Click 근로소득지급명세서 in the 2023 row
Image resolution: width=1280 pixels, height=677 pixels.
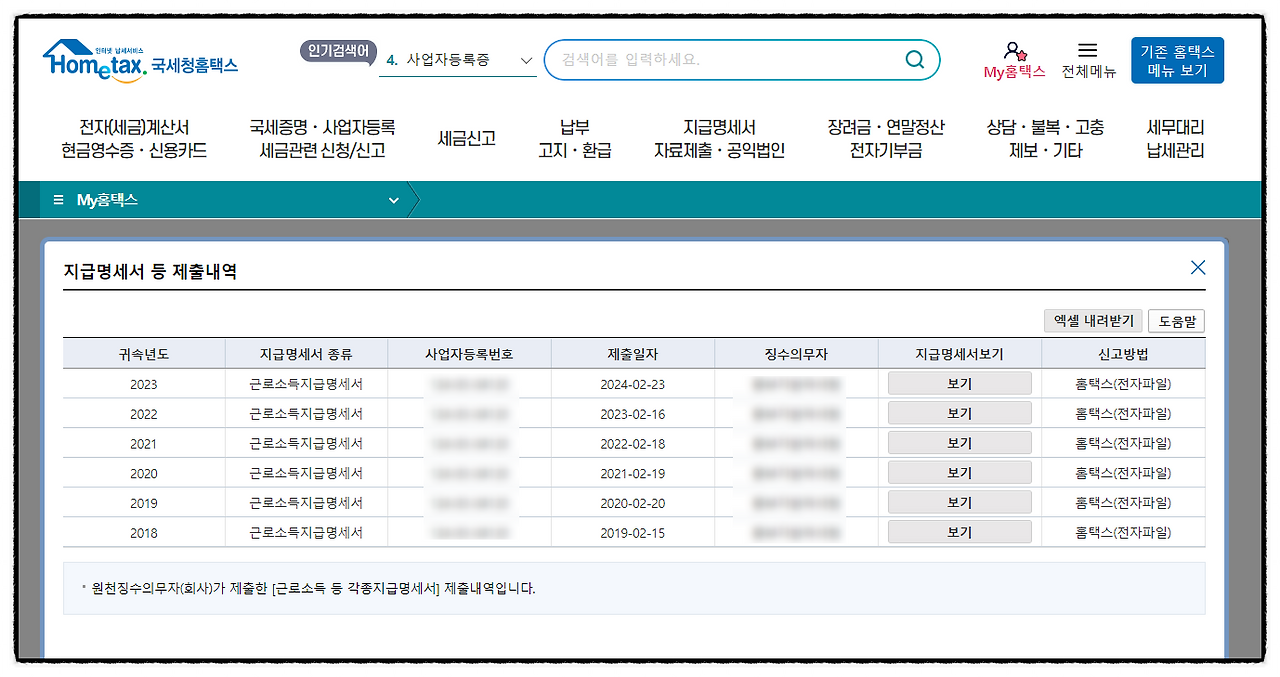[x=306, y=384]
